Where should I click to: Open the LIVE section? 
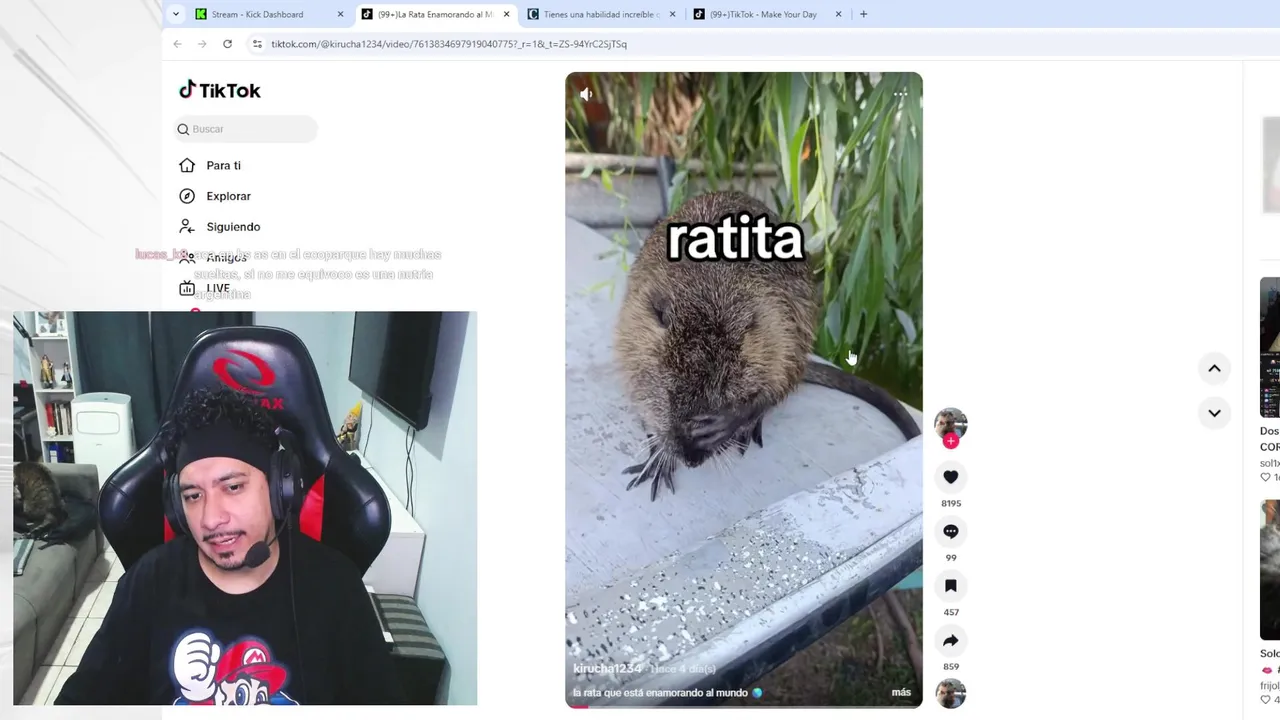(218, 288)
